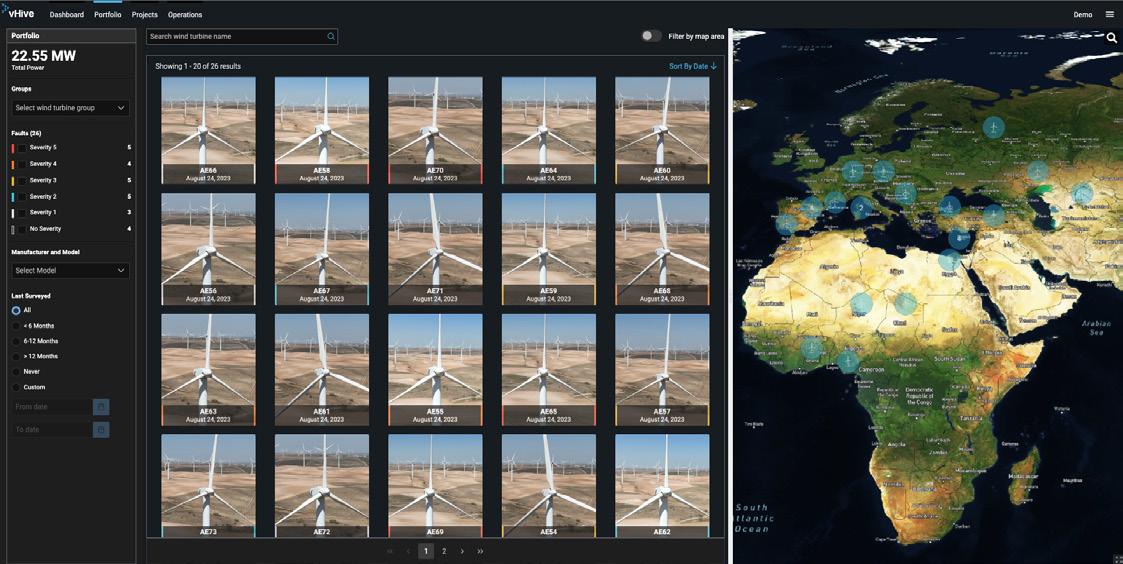Viewport: 1123px width, 564px height.
Task: Go to next page arrow in pagination
Action: pyautogui.click(x=462, y=551)
